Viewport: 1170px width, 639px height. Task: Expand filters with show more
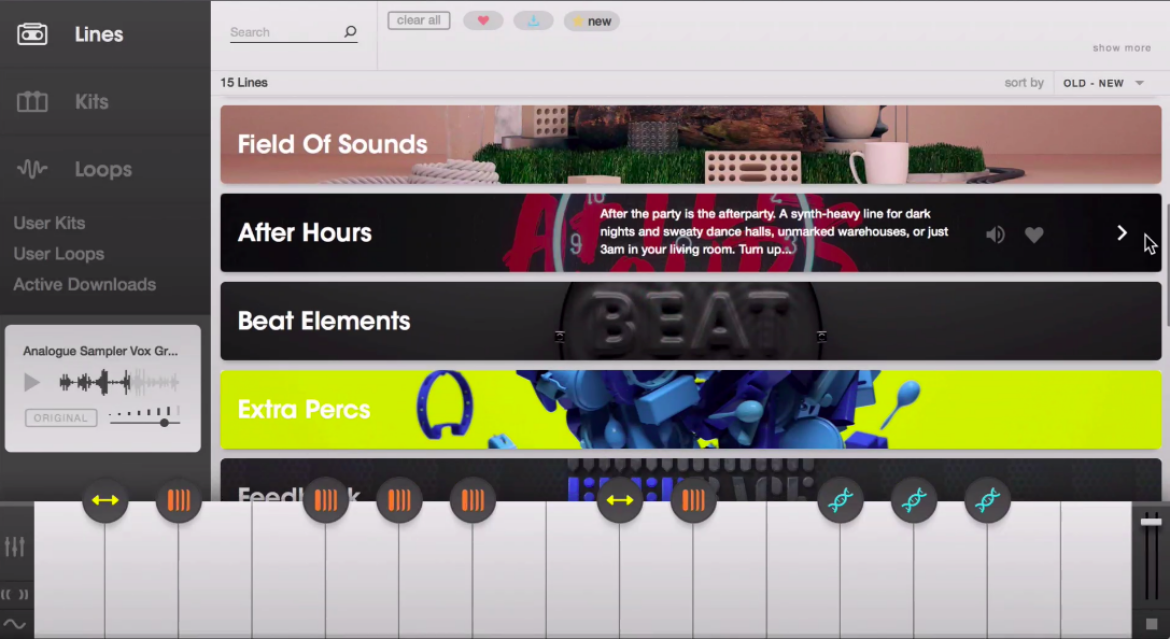[x=1121, y=48]
